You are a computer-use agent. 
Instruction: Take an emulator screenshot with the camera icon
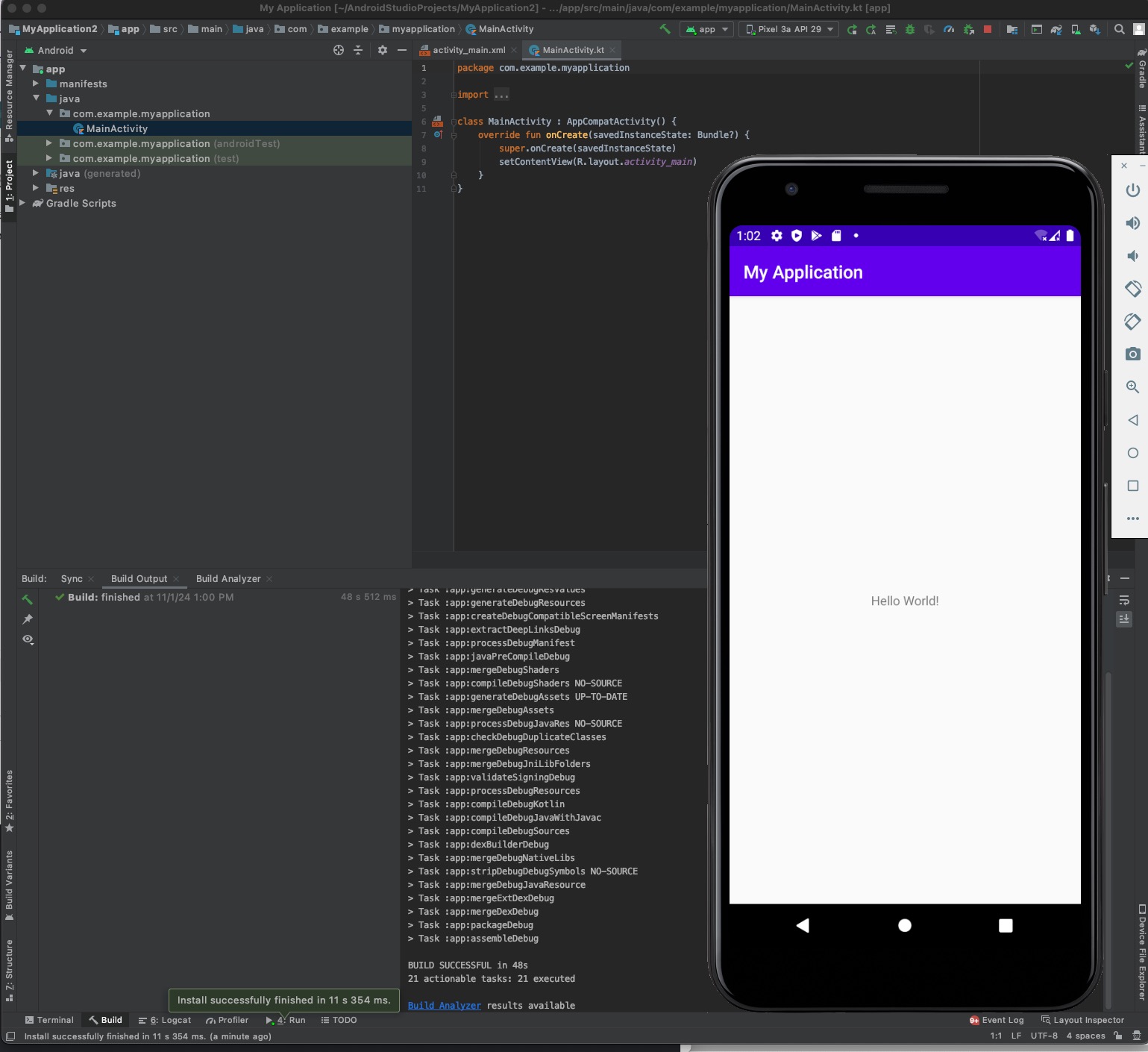1132,354
